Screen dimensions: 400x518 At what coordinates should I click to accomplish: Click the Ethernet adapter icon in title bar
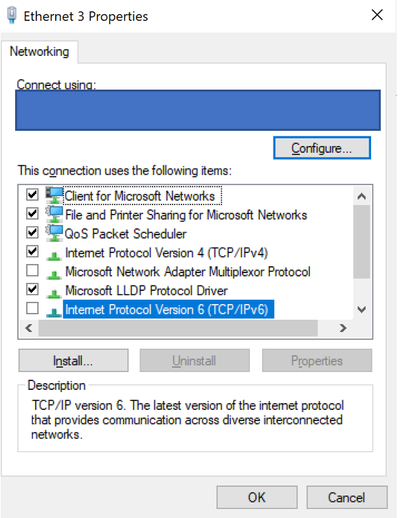(x=12, y=15)
